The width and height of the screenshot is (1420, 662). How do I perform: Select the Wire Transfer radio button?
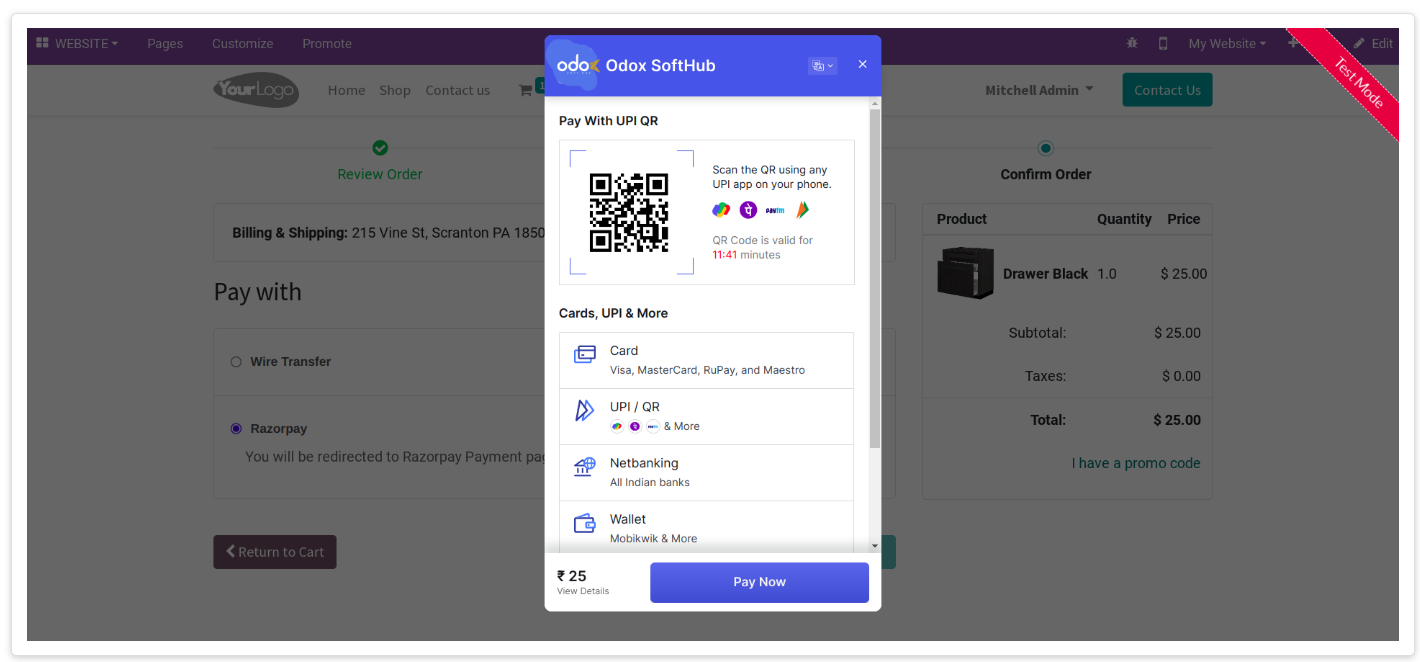(236, 362)
